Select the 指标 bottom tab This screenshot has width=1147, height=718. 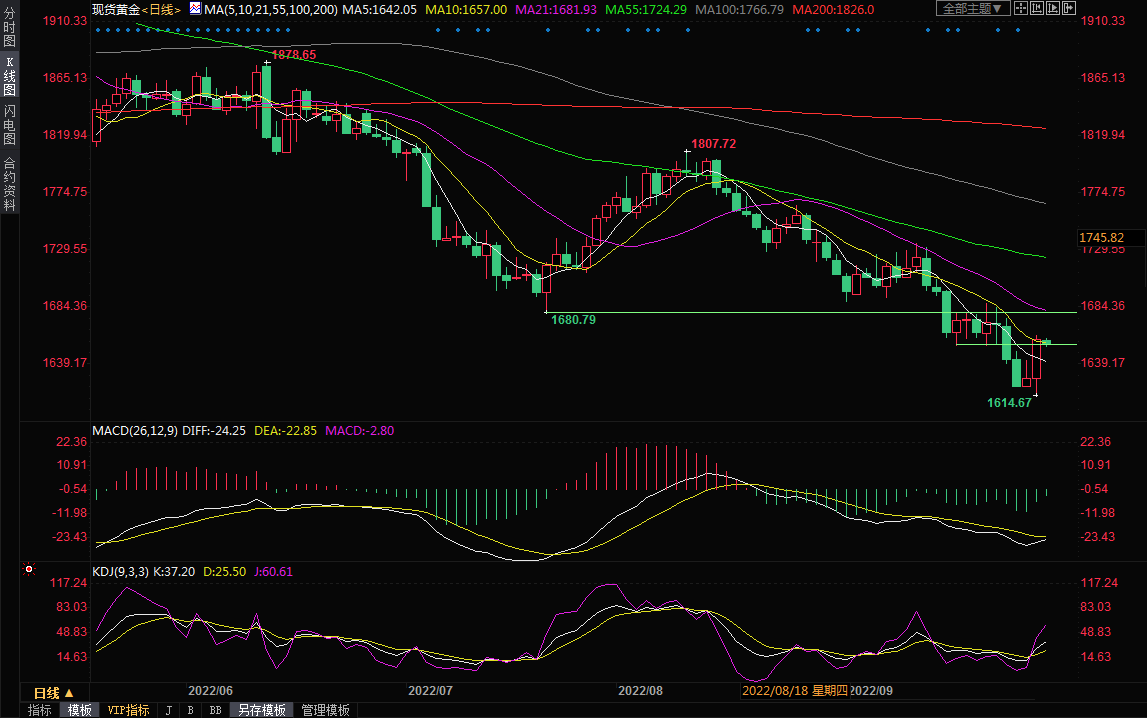(40, 710)
